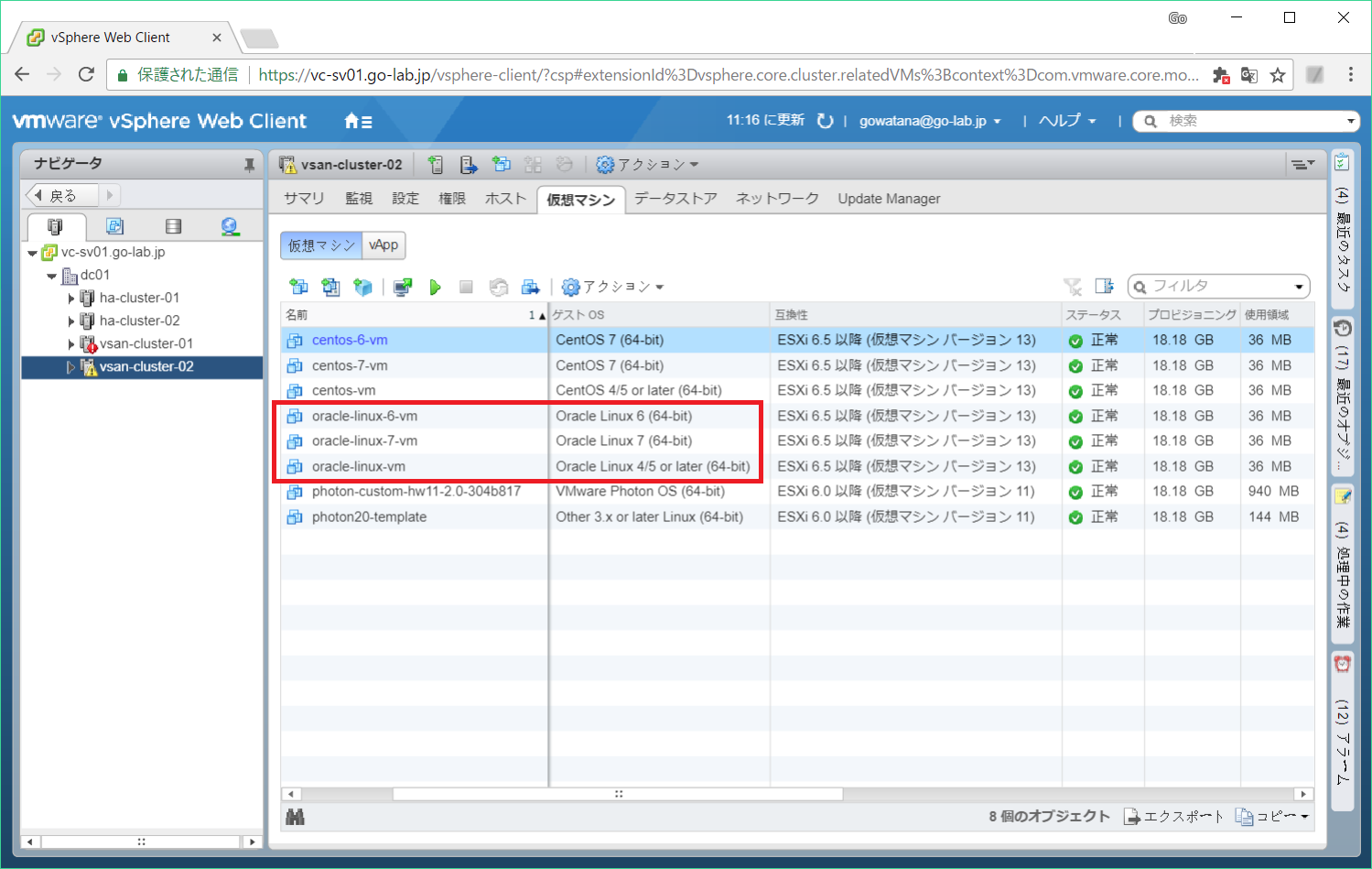Power on the selected virtual machine
The width and height of the screenshot is (1372, 869).
[435, 288]
